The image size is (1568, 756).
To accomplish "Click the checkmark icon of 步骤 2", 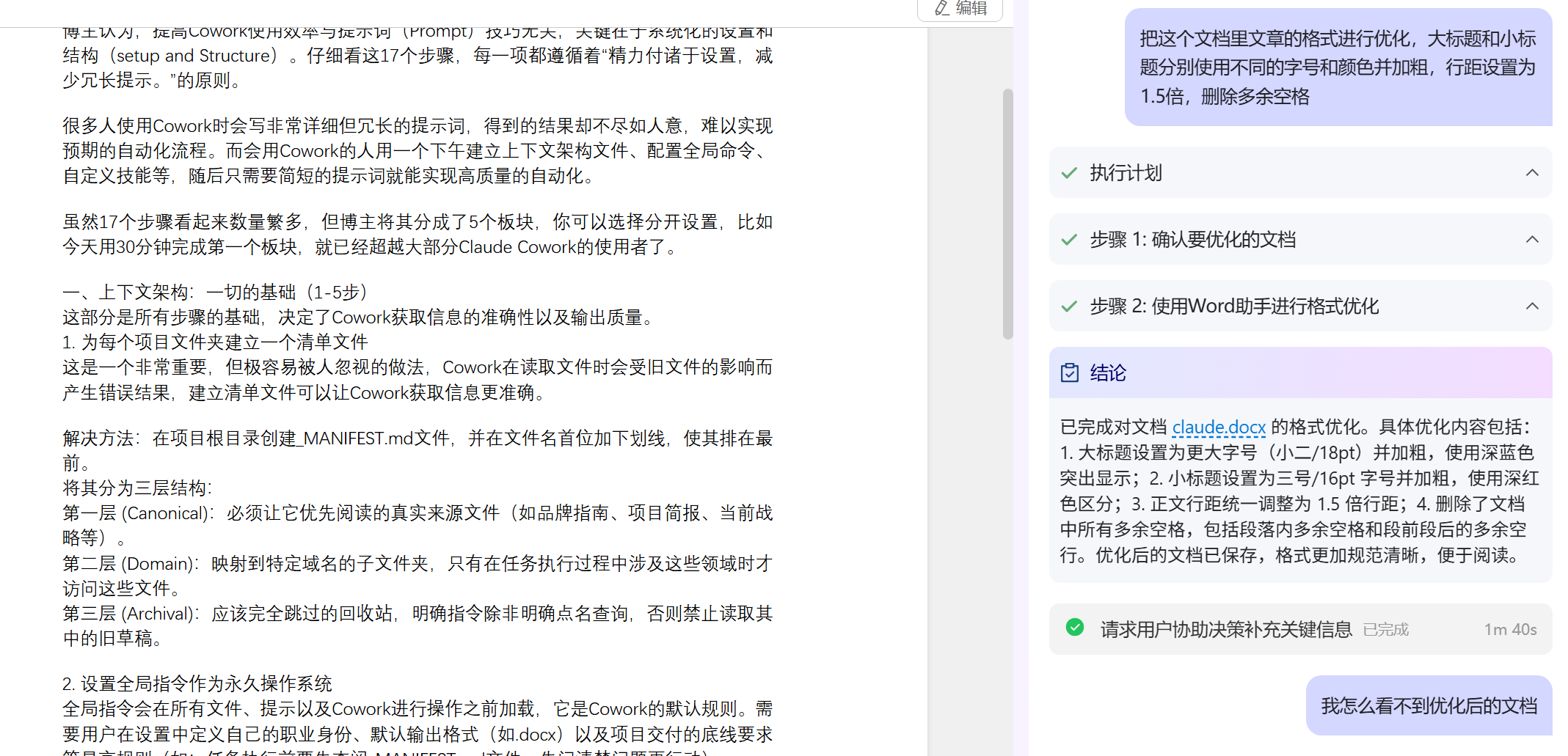I will pos(1069,307).
